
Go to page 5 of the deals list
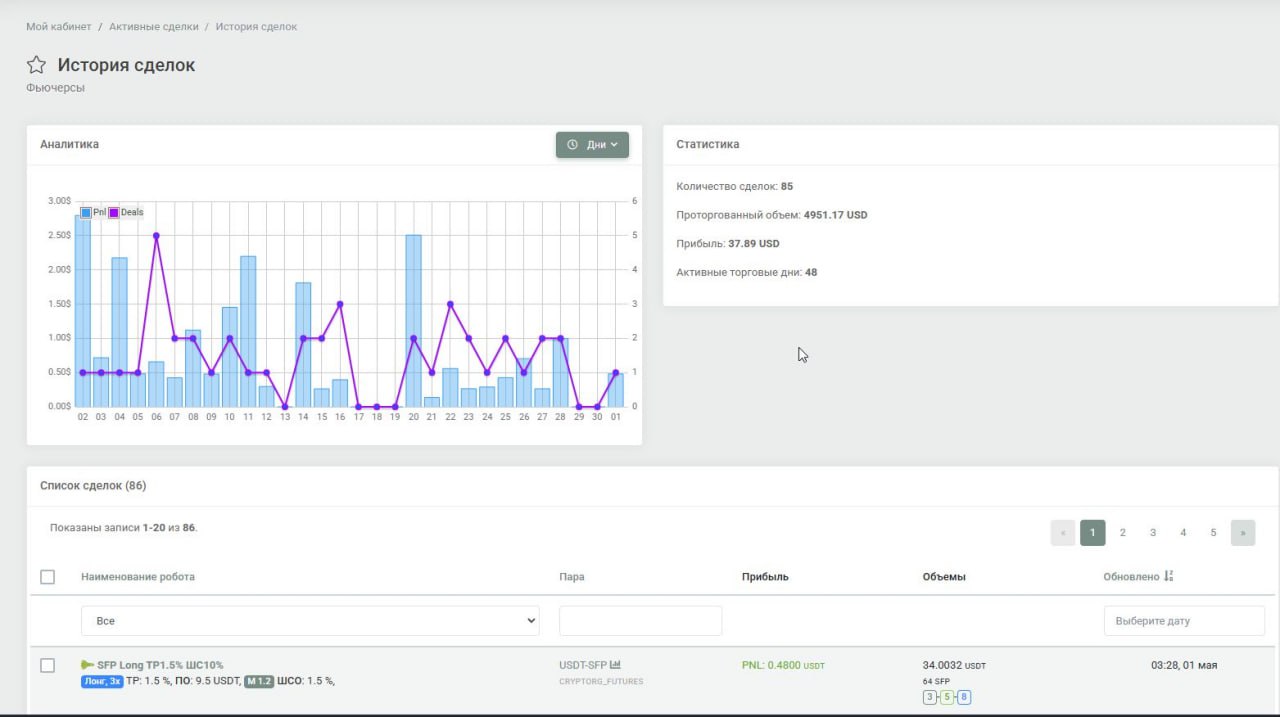pyautogui.click(x=1213, y=533)
